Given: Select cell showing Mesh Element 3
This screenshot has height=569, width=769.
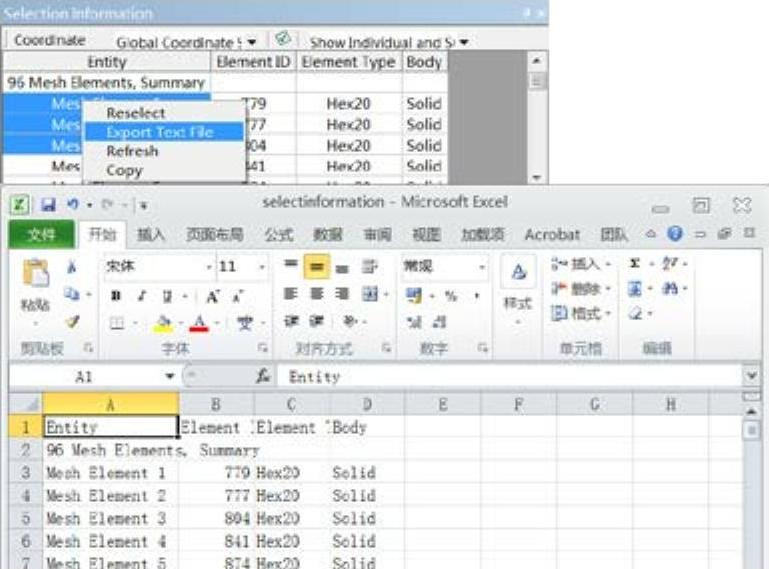Looking at the screenshot, I should tap(111, 518).
